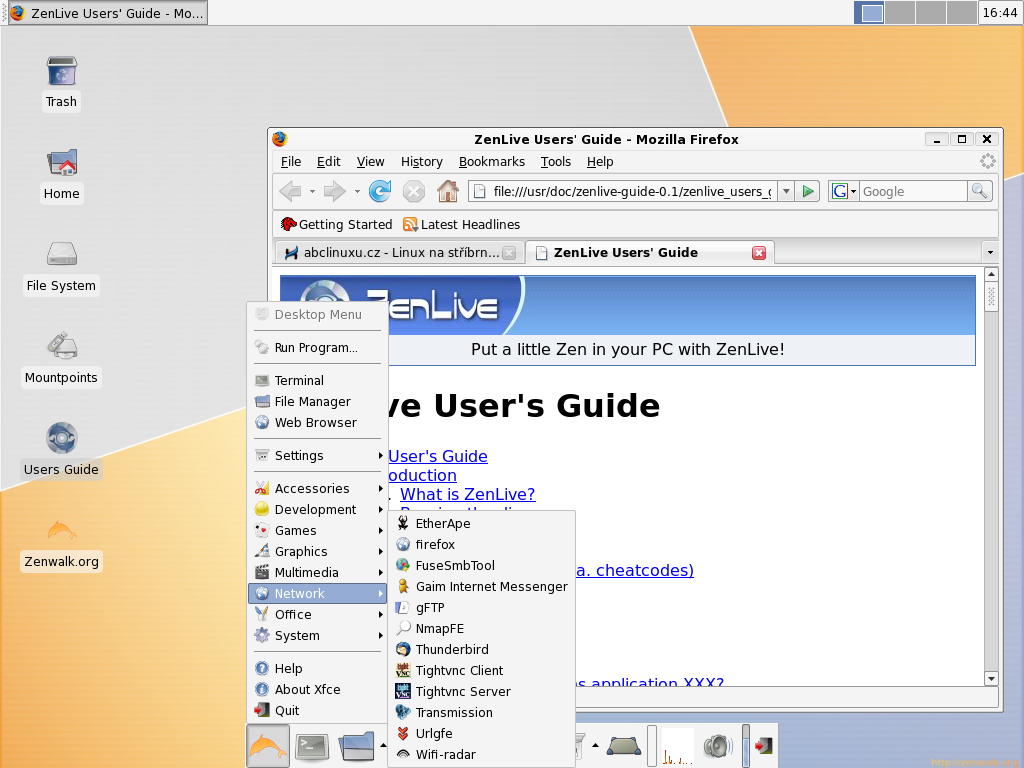Open the Firefox Bookmarks menu
Screen dimensions: 1024x768
point(492,162)
